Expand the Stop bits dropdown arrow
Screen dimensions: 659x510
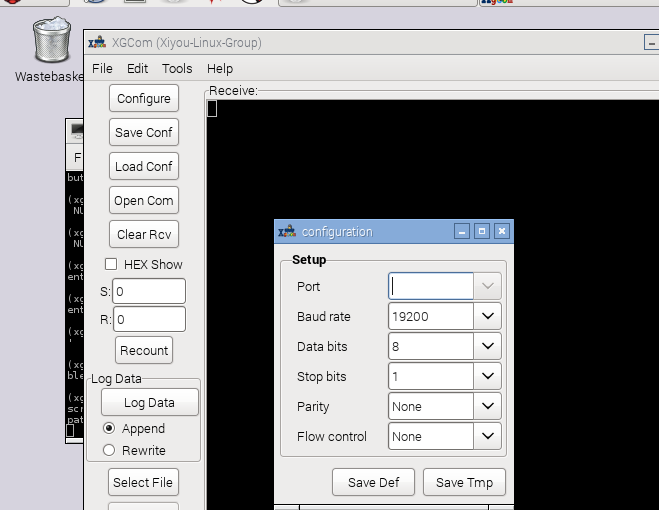(x=488, y=376)
